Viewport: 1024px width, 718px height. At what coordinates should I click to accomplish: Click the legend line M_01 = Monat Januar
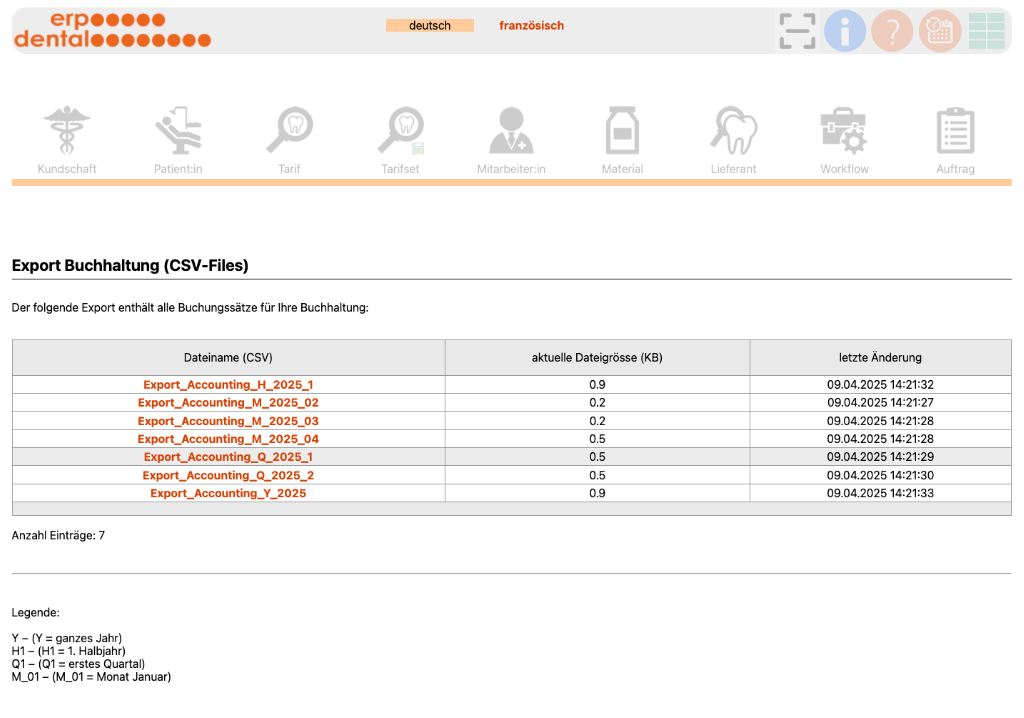(91, 677)
